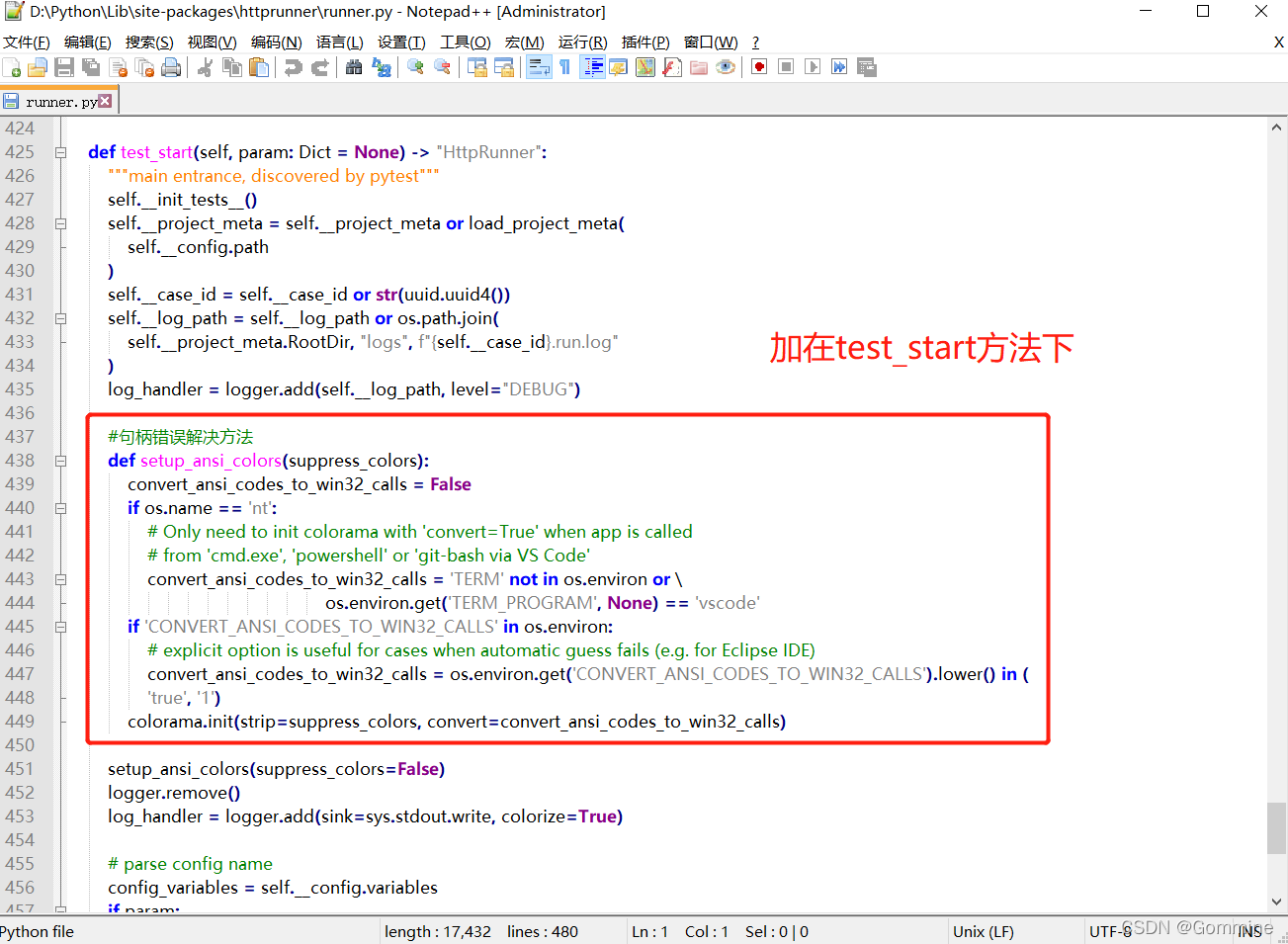The width and height of the screenshot is (1288, 944).
Task: Open the 视图(V) menu
Action: click(212, 43)
